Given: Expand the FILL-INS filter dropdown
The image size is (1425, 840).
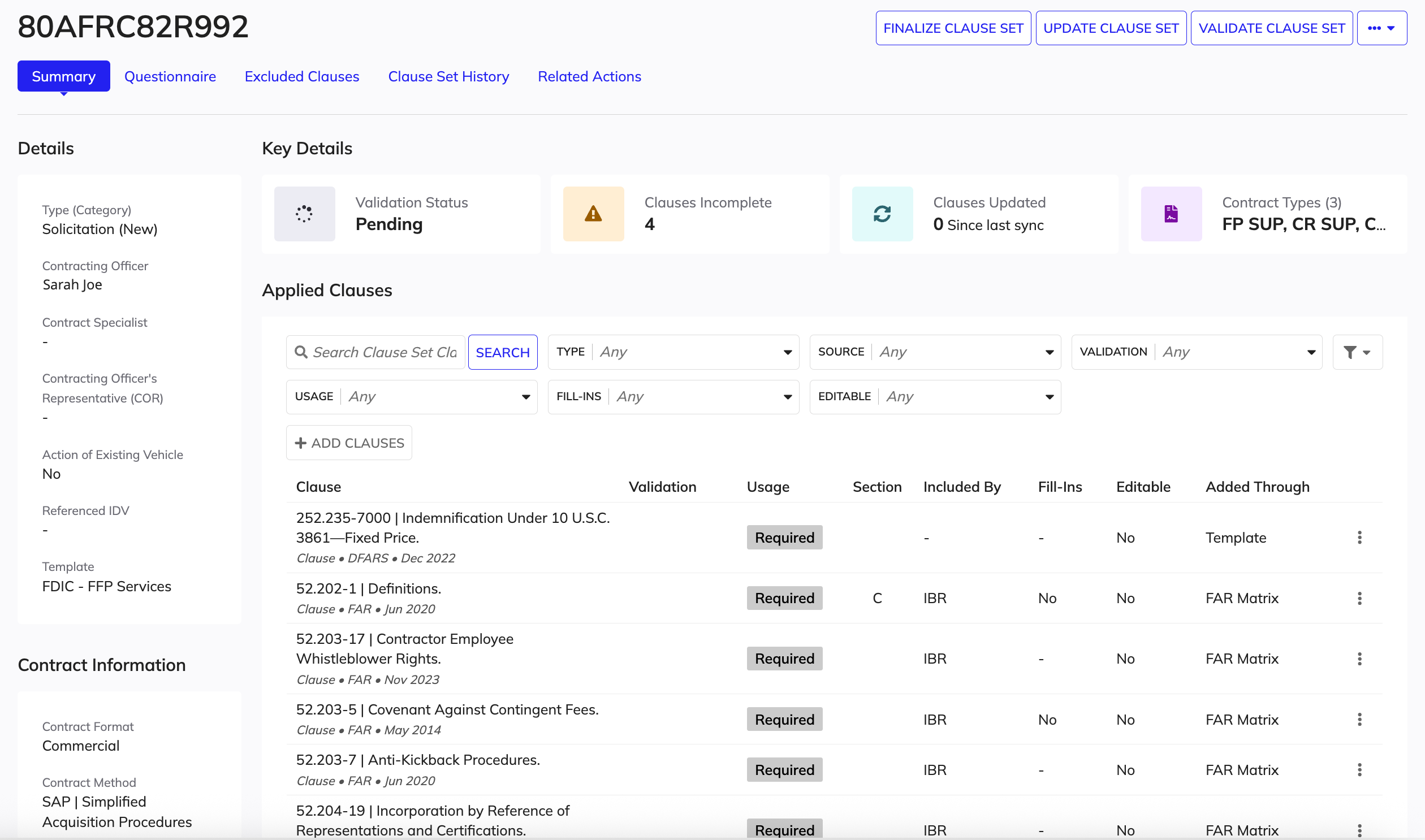Looking at the screenshot, I should (673, 397).
